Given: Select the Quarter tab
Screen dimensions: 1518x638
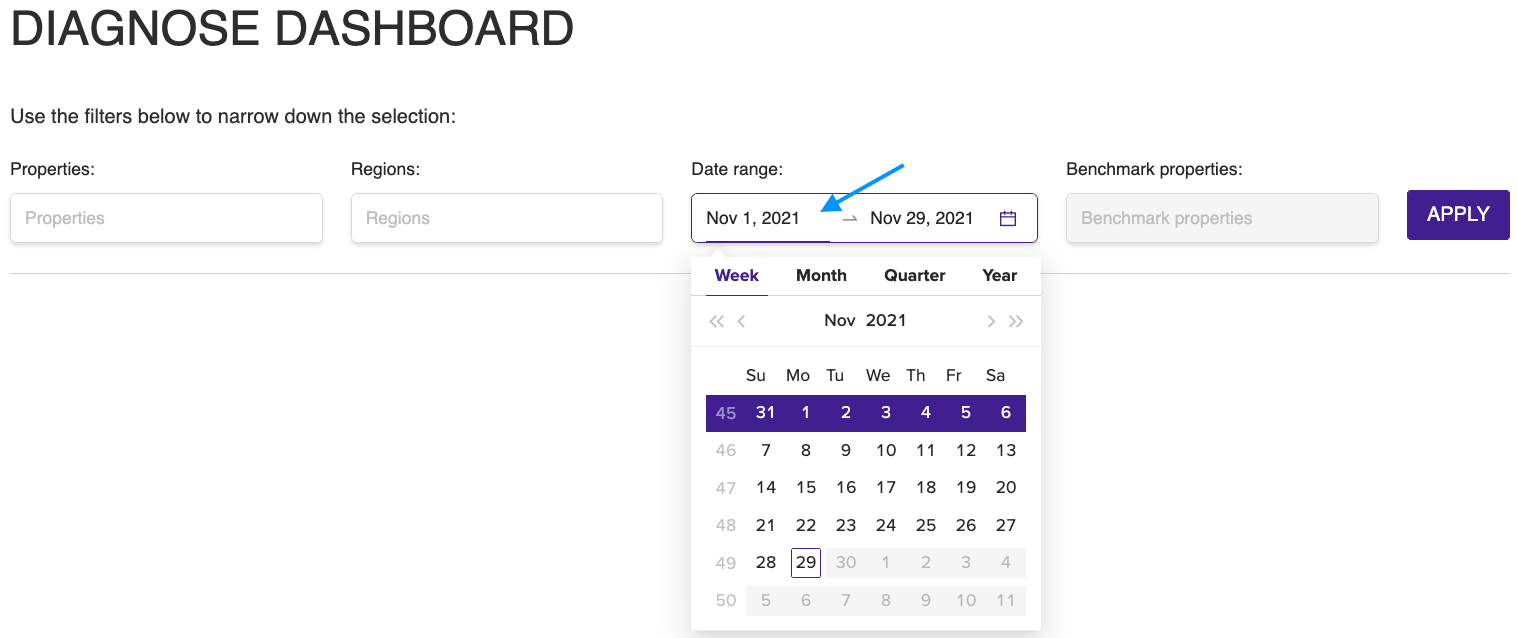Looking at the screenshot, I should coord(914,276).
